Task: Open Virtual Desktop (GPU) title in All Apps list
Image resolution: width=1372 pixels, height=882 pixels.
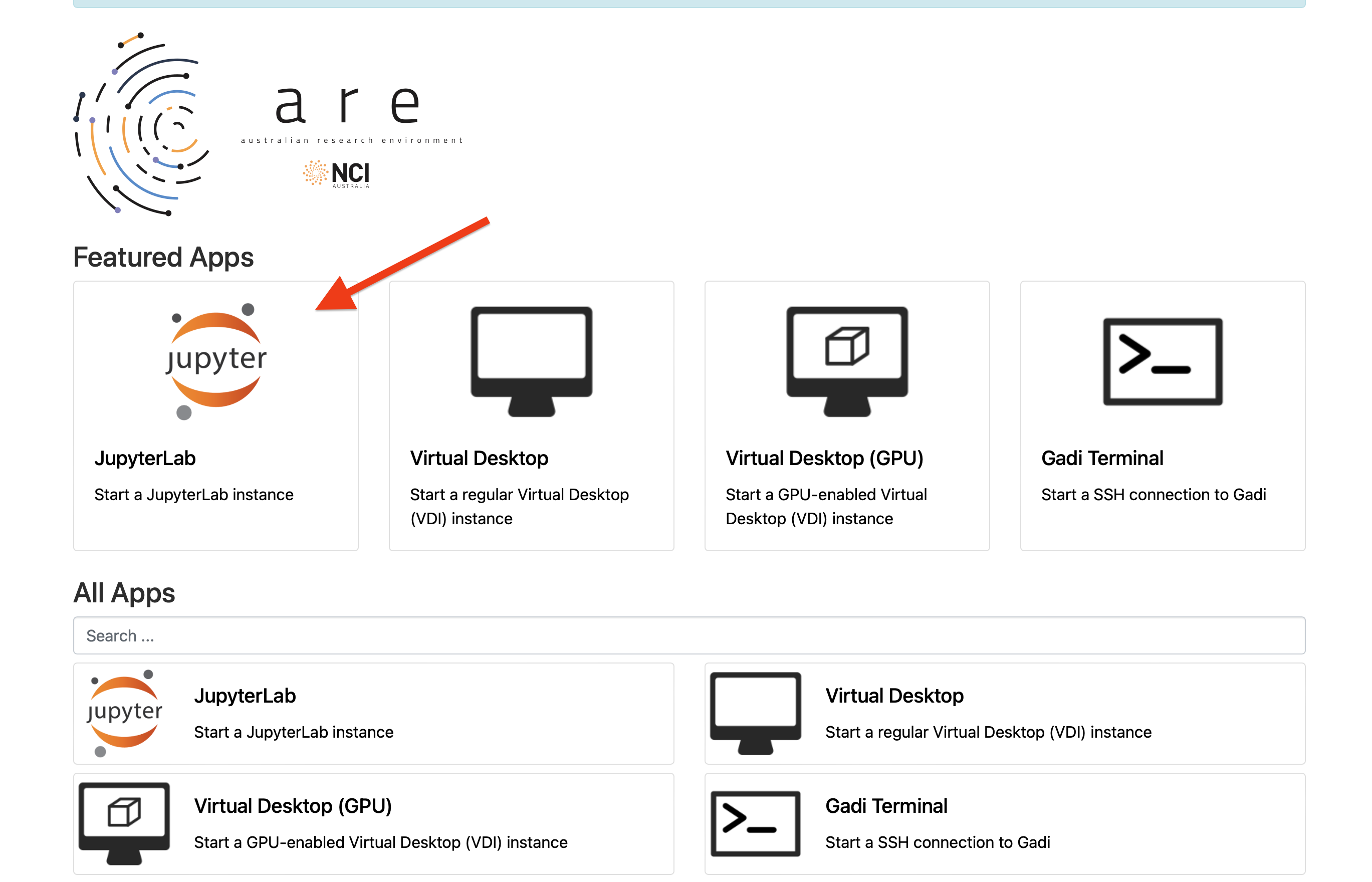Action: 293,806
